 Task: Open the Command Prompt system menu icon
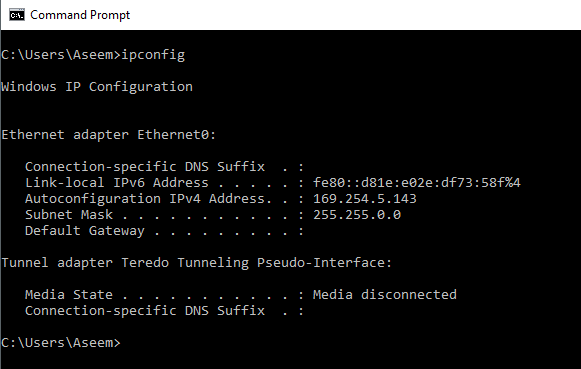coord(17,15)
